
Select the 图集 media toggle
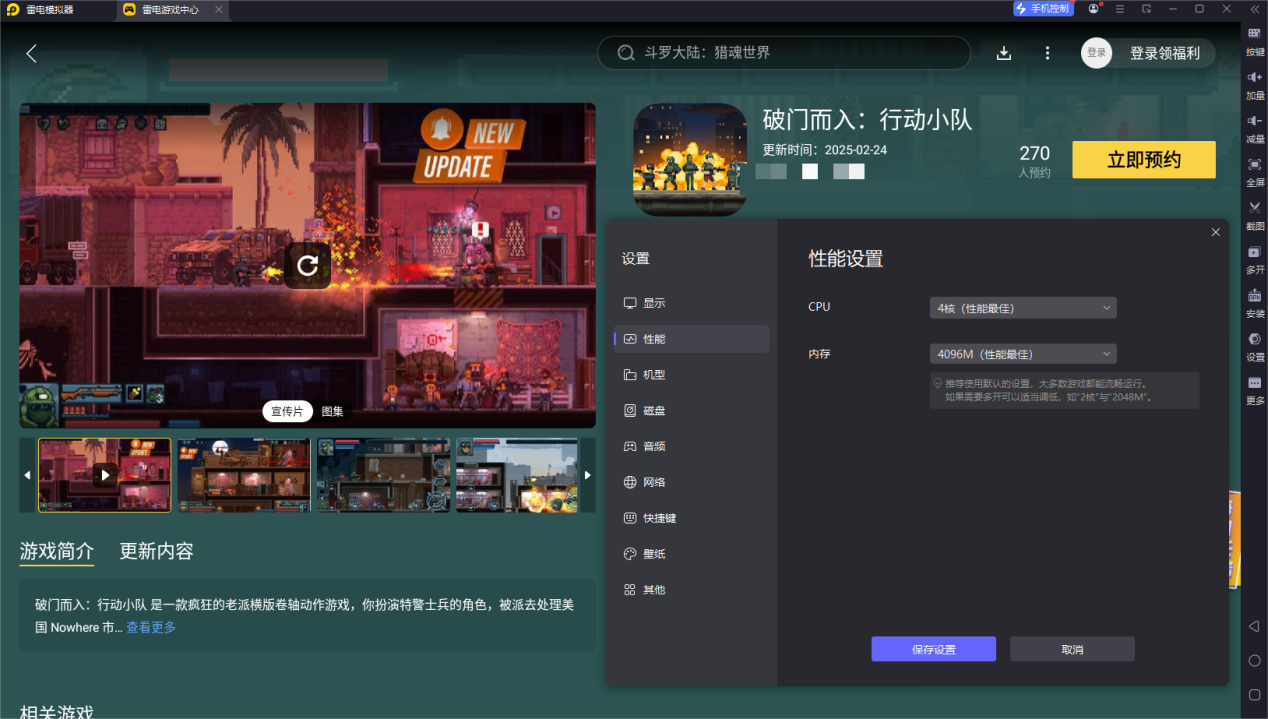(x=332, y=411)
